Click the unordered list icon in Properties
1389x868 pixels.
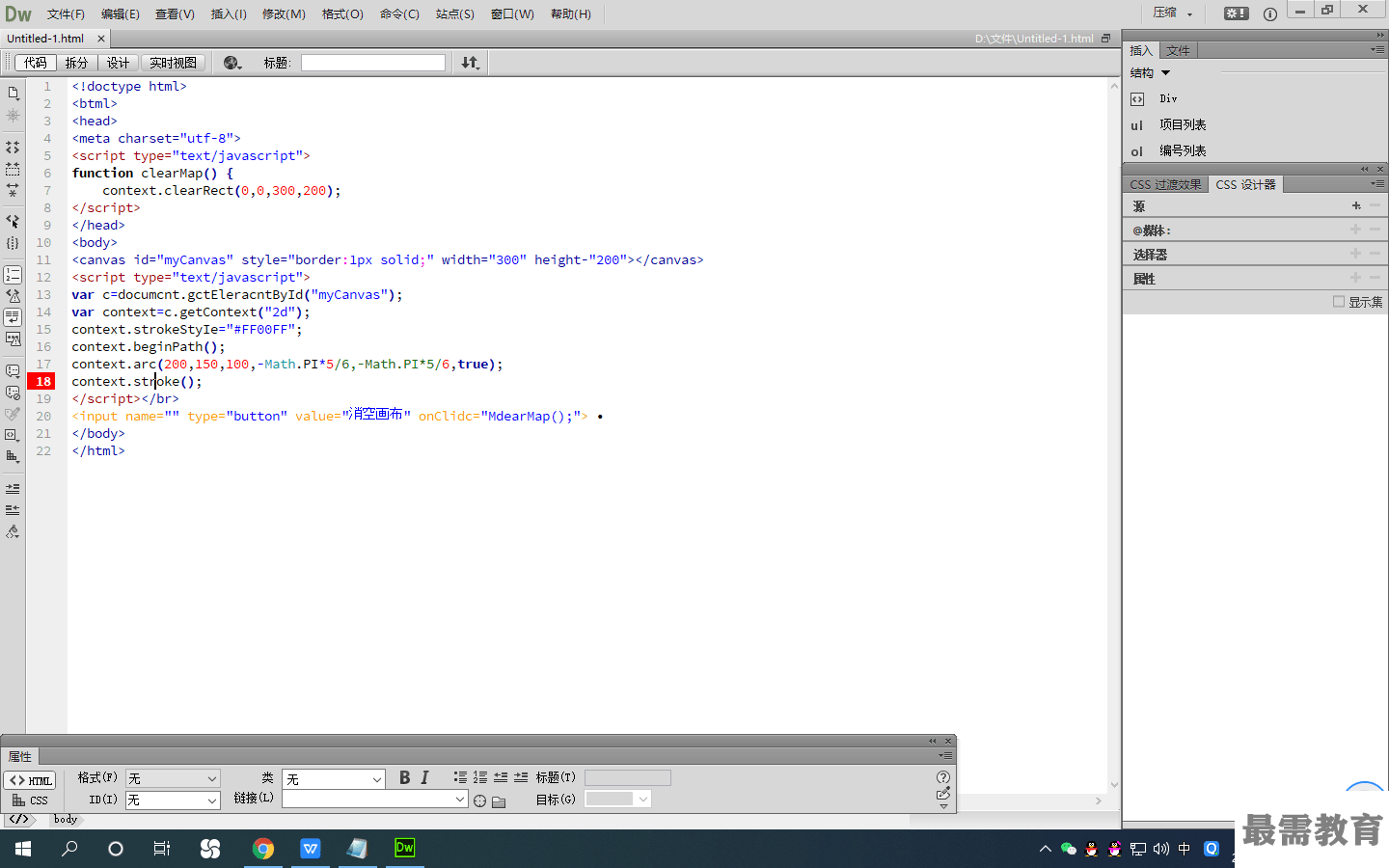(460, 777)
